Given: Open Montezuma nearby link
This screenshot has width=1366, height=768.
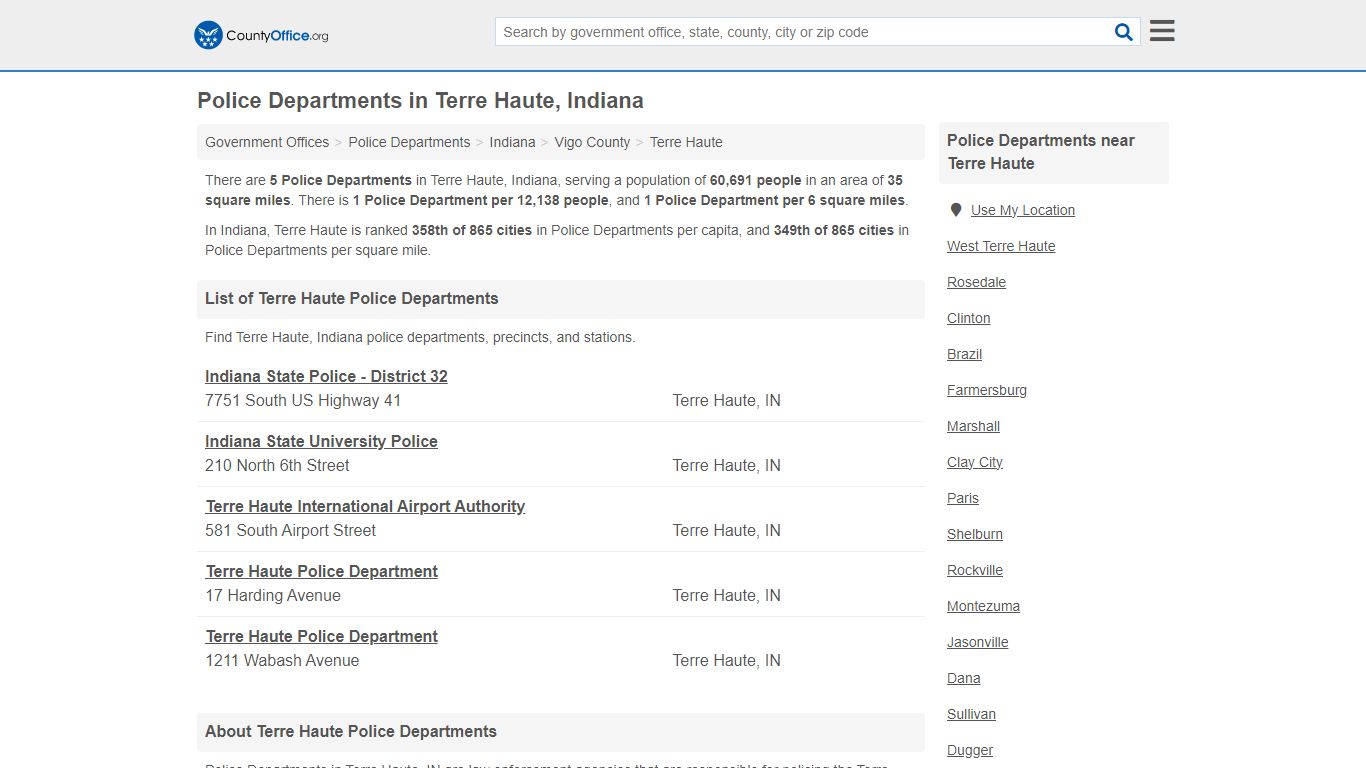Looking at the screenshot, I should pyautogui.click(x=983, y=606).
